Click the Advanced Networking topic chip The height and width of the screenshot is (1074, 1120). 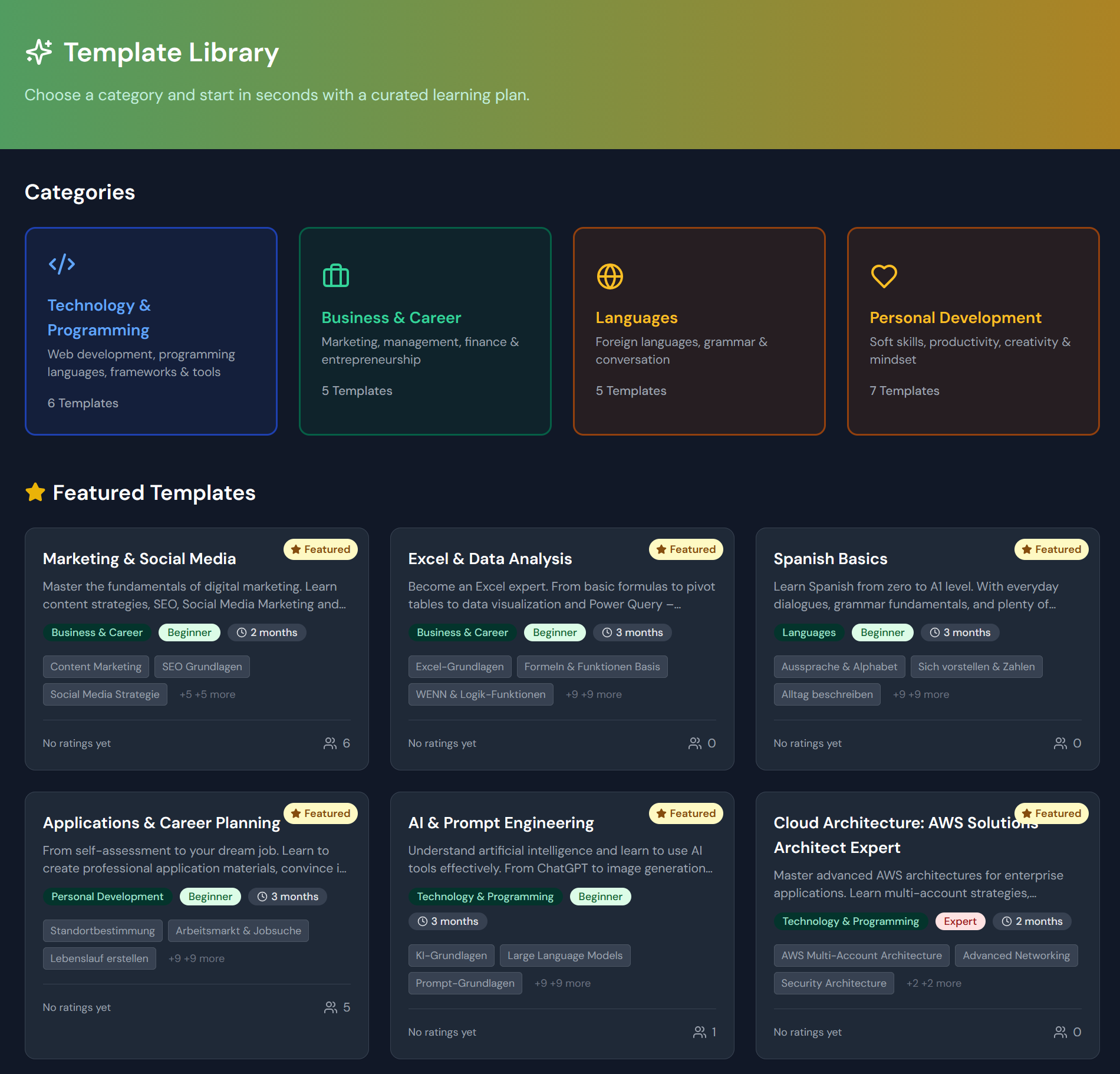1016,956
